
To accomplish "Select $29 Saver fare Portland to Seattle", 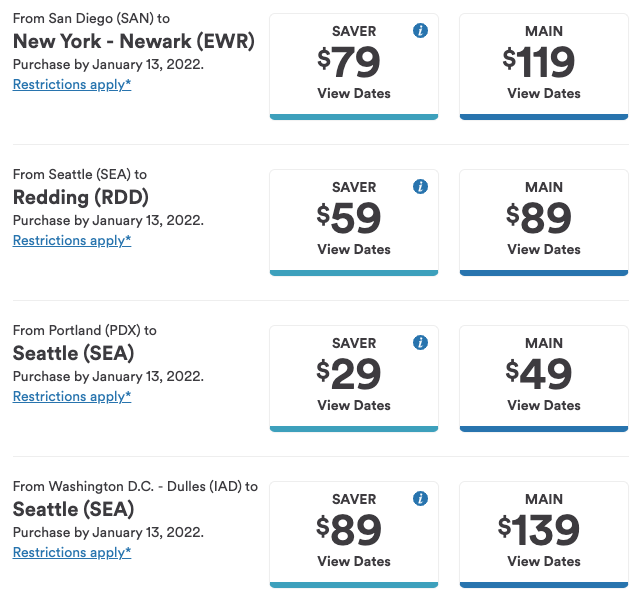I will click(x=354, y=378).
